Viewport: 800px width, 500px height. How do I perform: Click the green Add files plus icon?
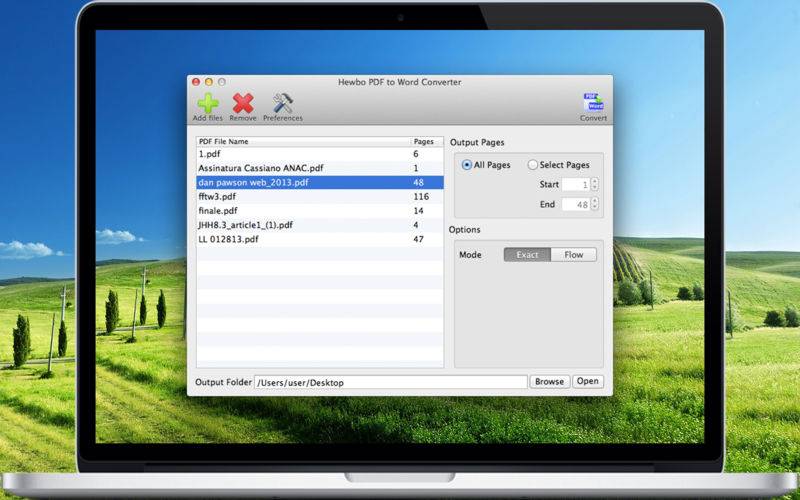[208, 104]
